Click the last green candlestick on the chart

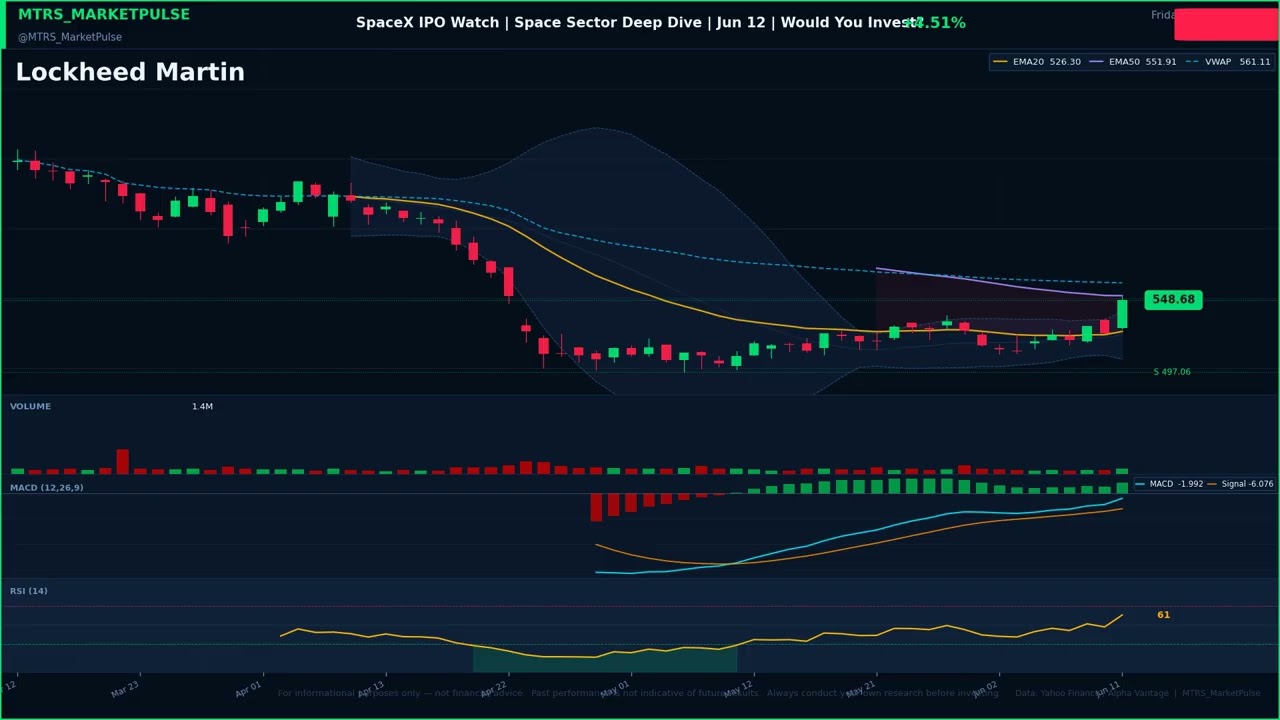coord(1122,314)
